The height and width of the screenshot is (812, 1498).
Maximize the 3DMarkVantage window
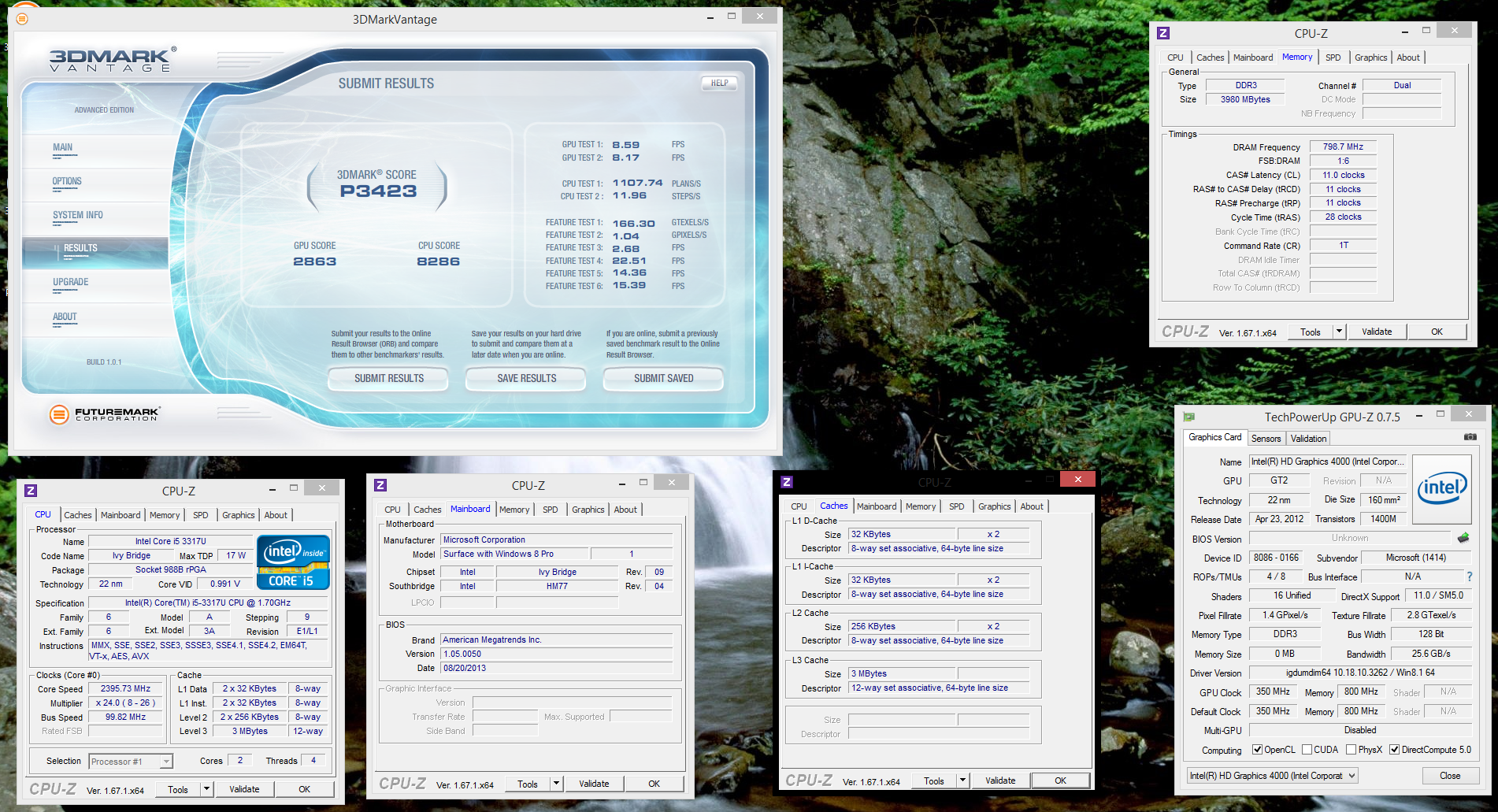[x=732, y=17]
